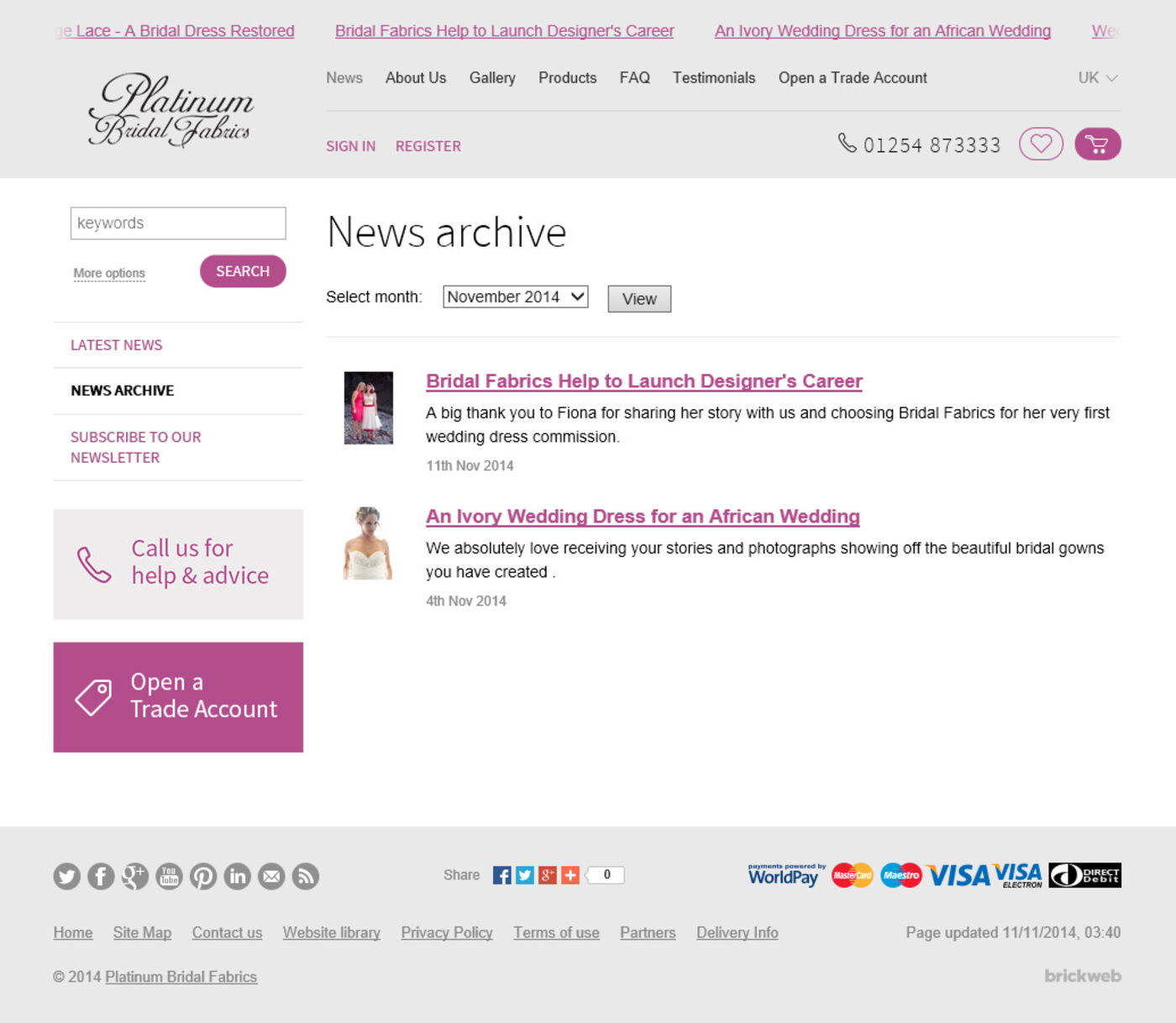Open the RSS feed icon
The image size is (1176, 1023).
pyautogui.click(x=306, y=876)
